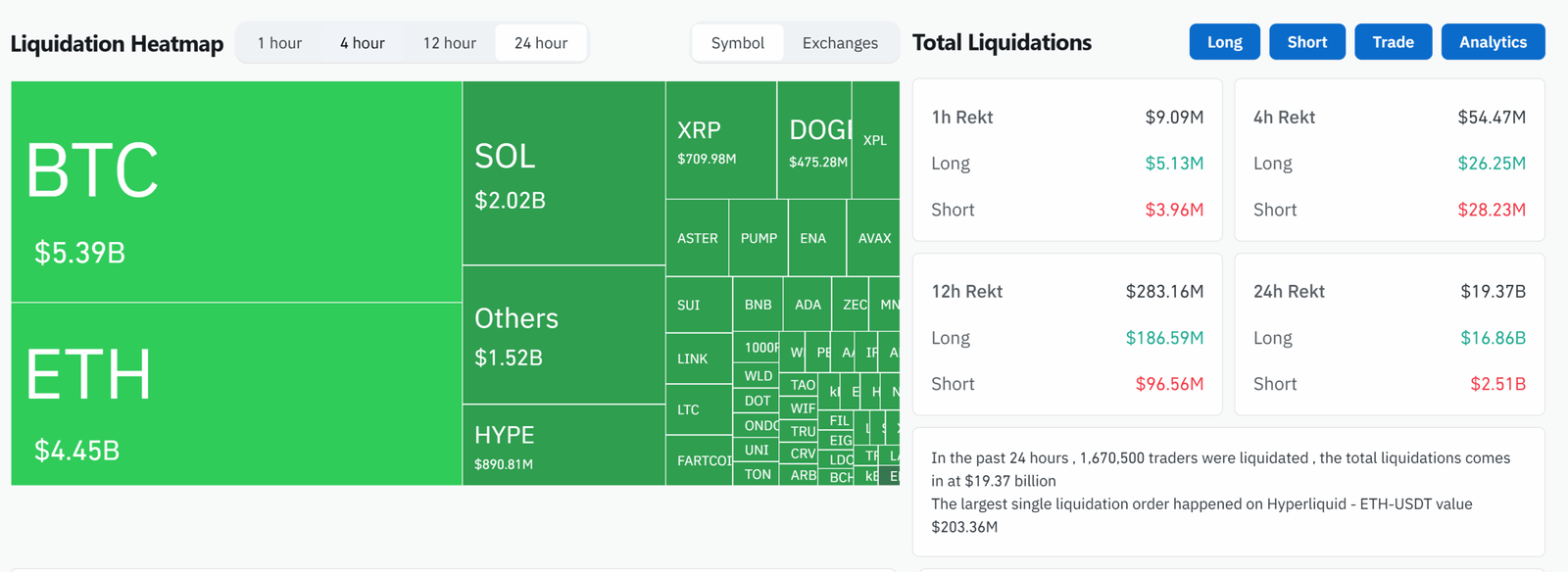
Task: Click the 24h Rekt summary card
Action: 1389,334
